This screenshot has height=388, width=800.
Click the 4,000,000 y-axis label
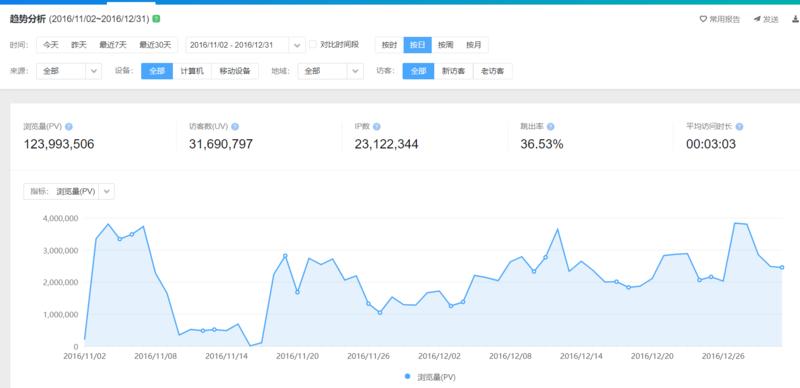pyautogui.click(x=60, y=218)
